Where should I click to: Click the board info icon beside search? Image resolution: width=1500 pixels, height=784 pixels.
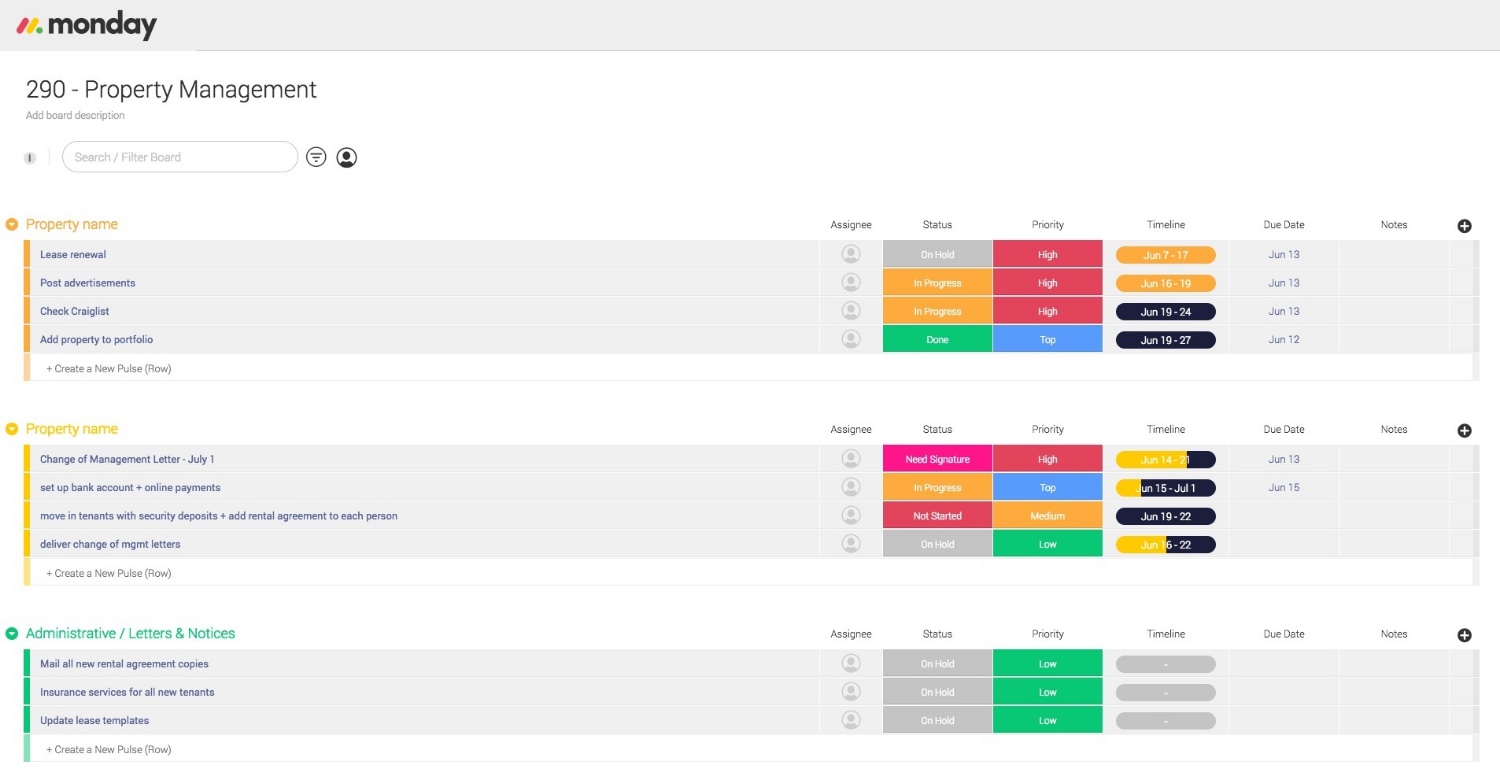coord(30,158)
